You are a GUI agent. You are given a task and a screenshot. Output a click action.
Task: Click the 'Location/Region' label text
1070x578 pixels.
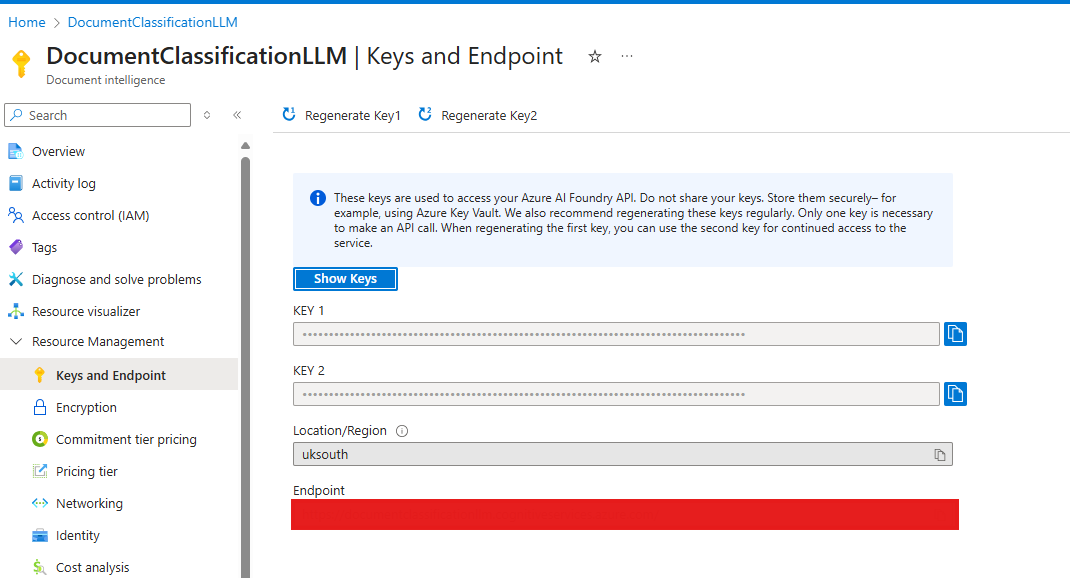(340, 431)
